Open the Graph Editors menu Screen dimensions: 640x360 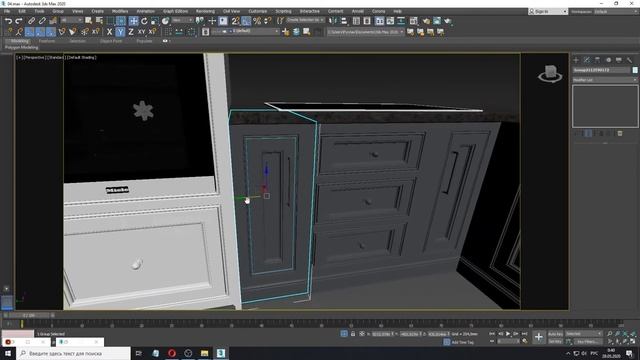[x=176, y=11]
